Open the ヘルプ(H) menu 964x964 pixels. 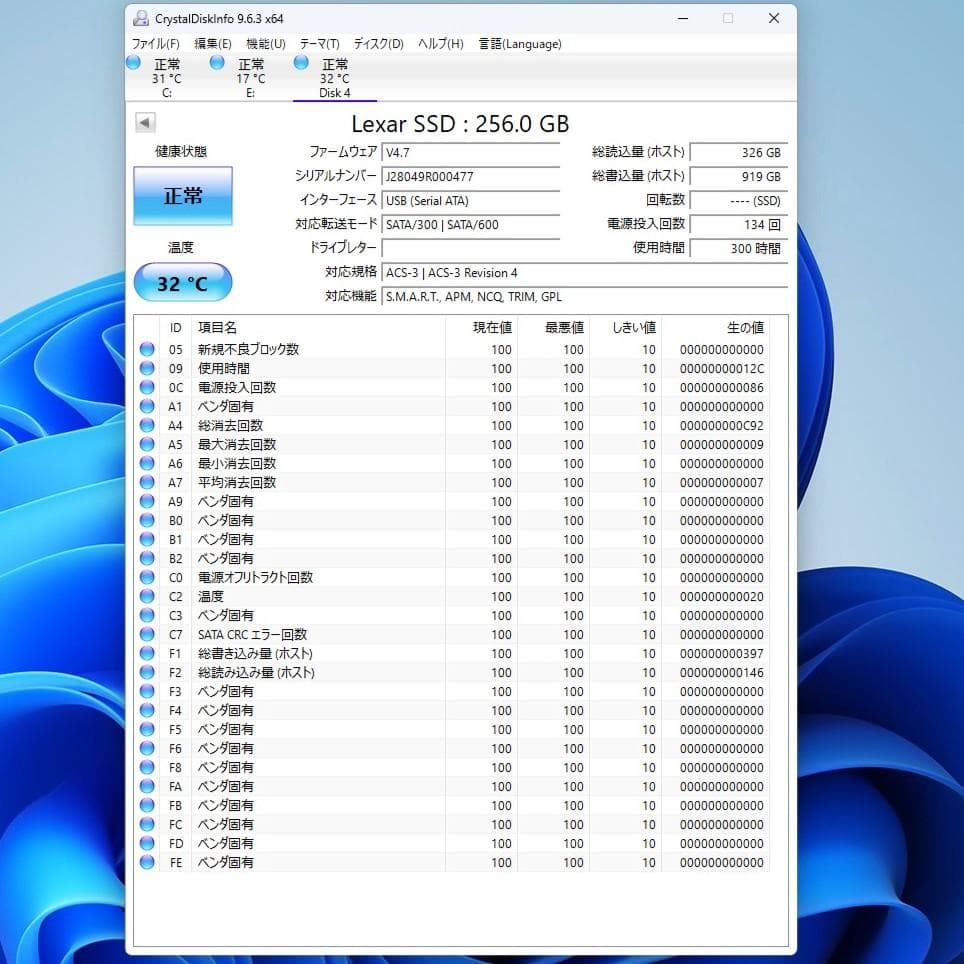(441, 44)
